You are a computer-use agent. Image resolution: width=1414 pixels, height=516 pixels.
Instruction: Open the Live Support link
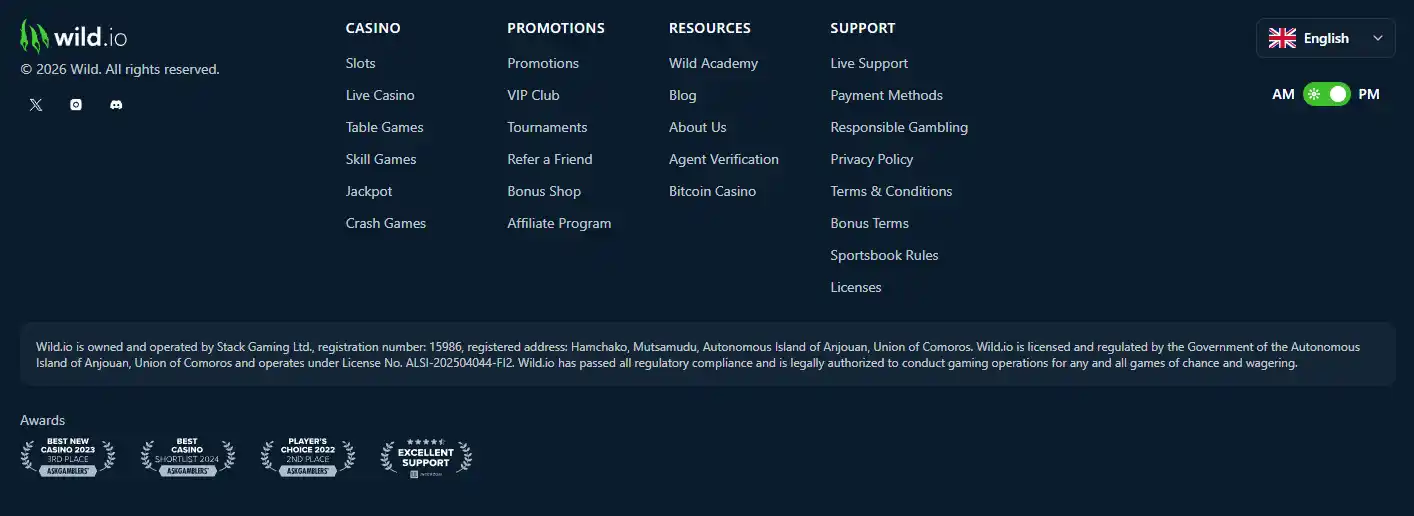click(869, 63)
